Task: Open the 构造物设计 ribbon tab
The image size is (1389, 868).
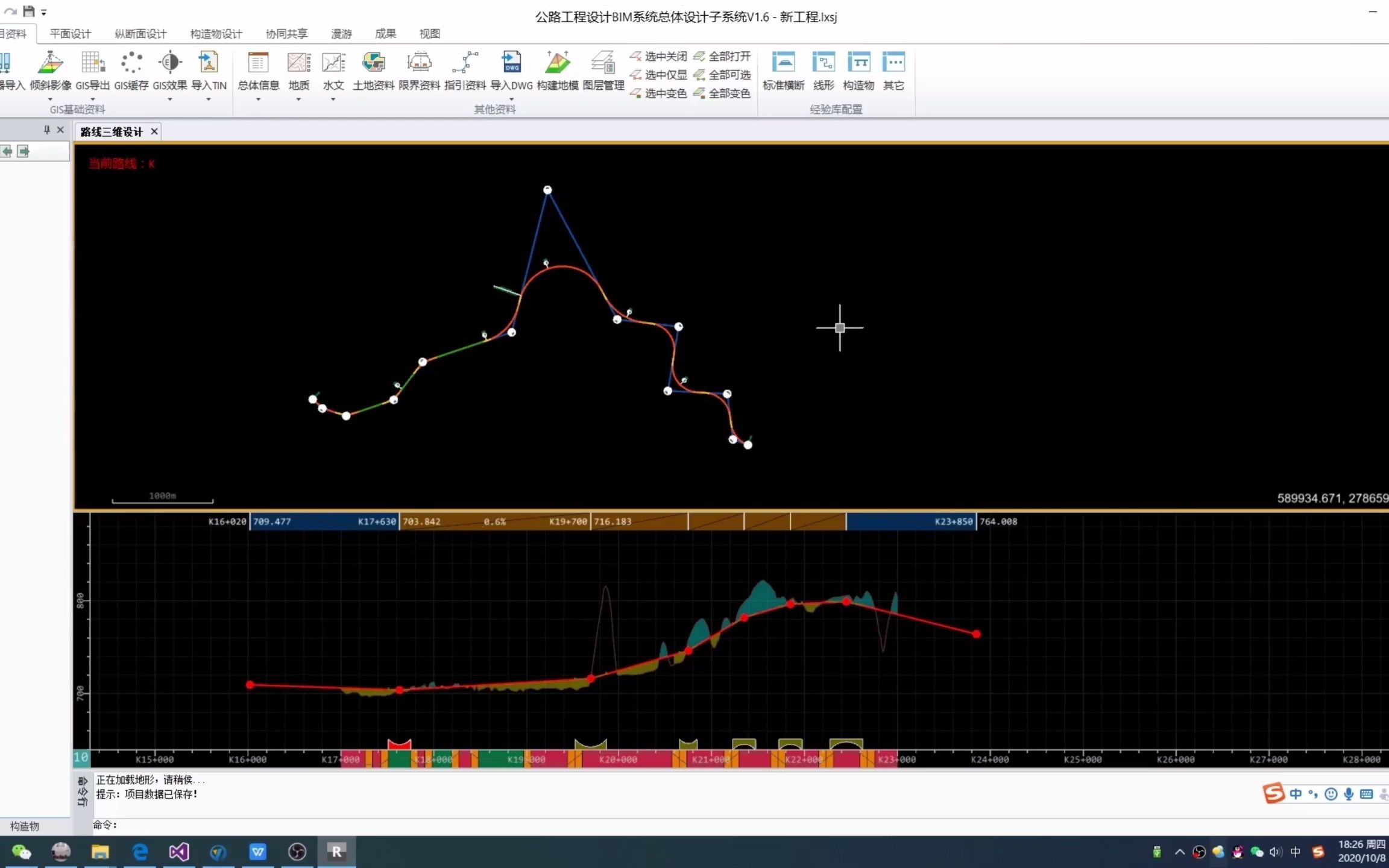Action: [216, 34]
